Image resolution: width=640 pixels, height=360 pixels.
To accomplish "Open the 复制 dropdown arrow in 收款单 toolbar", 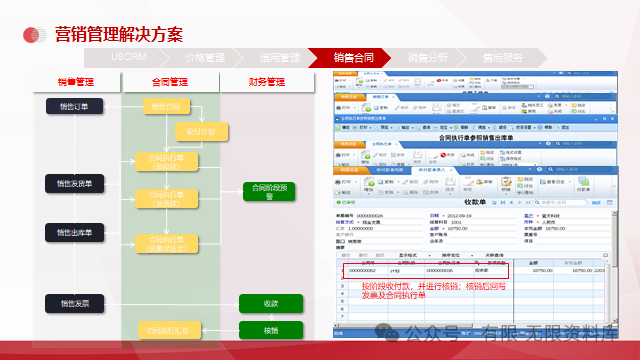I will [x=398, y=182].
